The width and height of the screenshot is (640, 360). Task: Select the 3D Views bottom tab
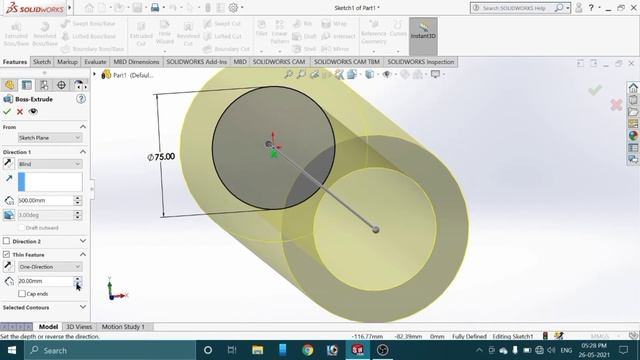(x=79, y=327)
